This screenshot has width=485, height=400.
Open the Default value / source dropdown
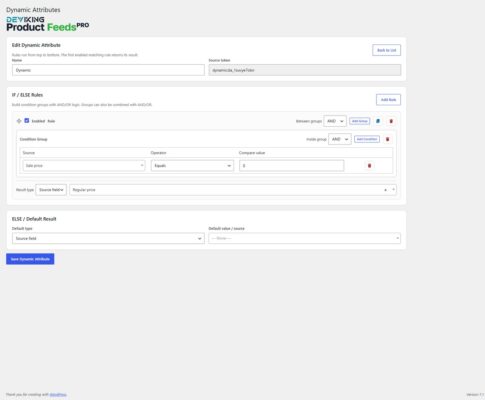[305, 238]
